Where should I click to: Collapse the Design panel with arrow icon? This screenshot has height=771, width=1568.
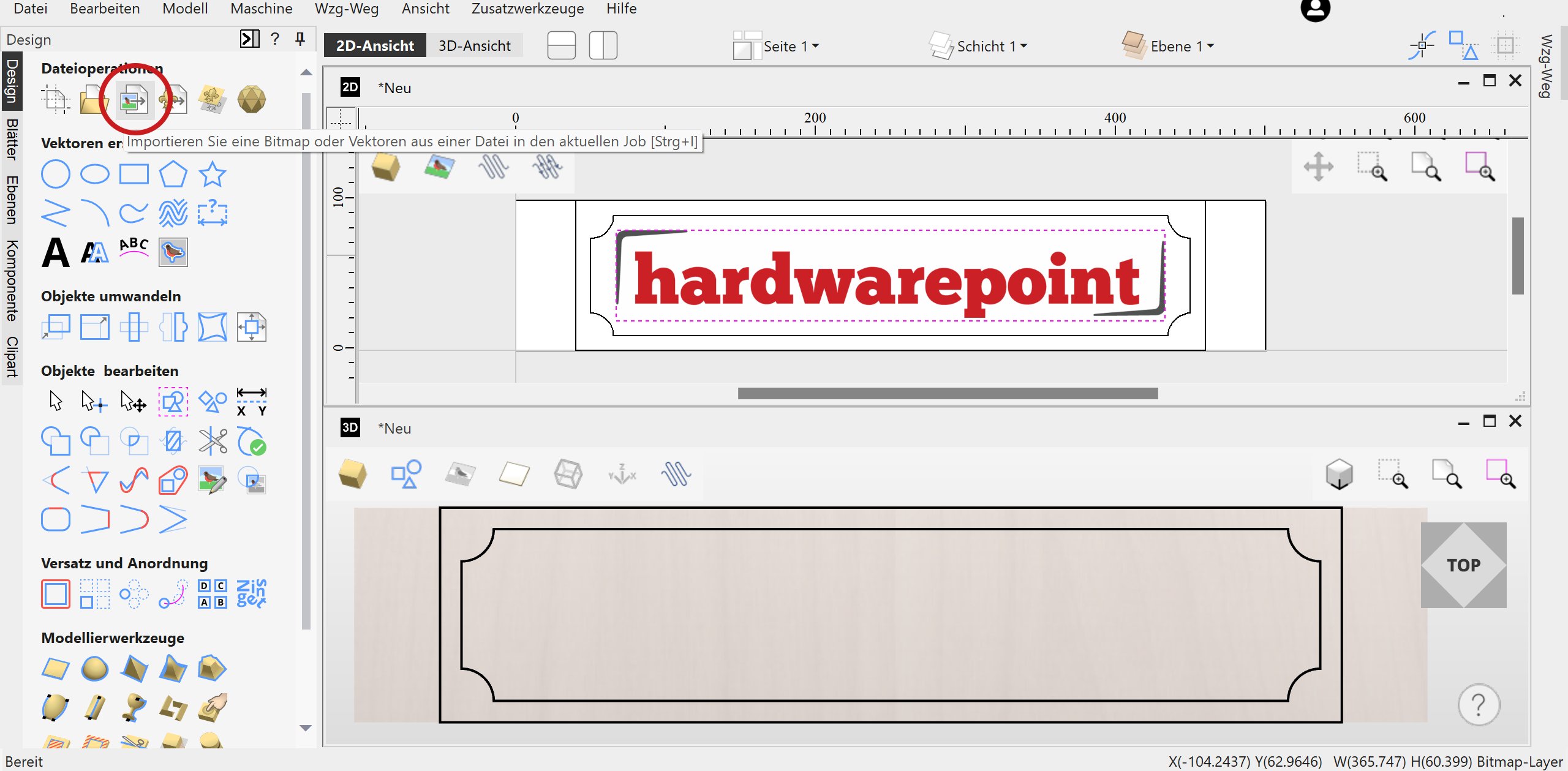[x=250, y=39]
